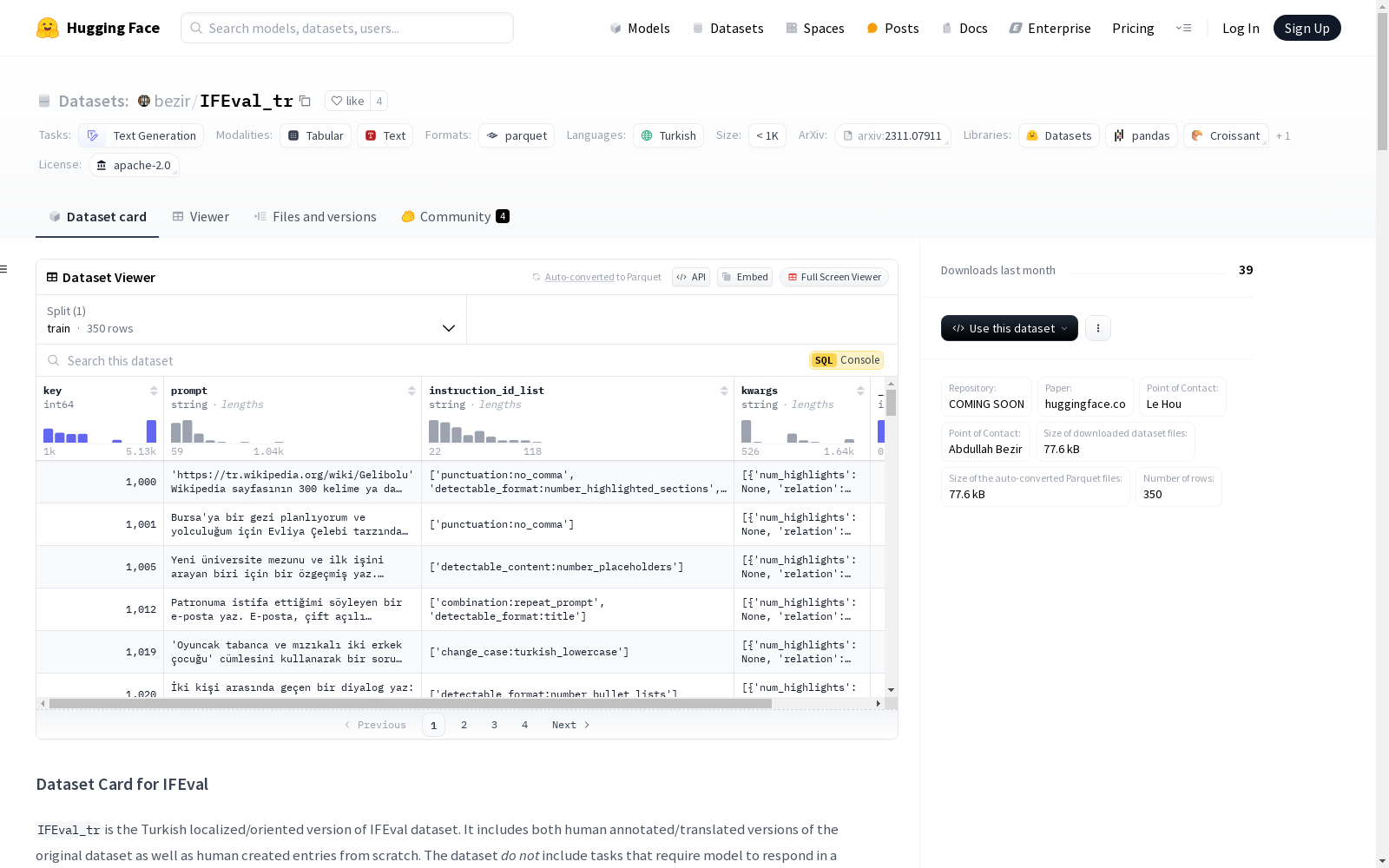The height and width of the screenshot is (868, 1389).
Task: Click the < 1K size tag
Action: pos(767,135)
